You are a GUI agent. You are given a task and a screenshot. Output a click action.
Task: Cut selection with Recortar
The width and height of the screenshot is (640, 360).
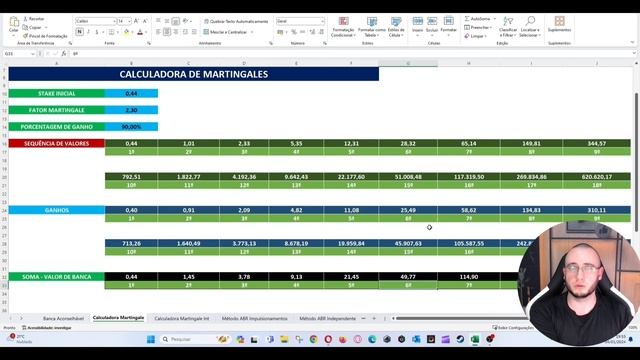point(33,19)
